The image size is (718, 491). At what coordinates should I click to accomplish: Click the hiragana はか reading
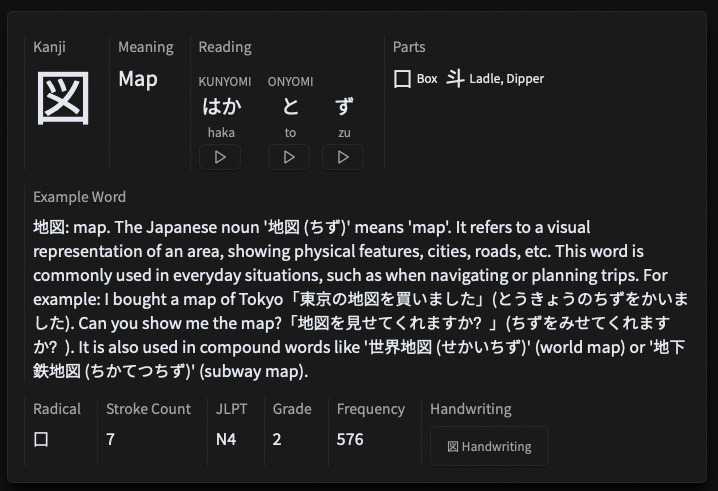pyautogui.click(x=220, y=107)
